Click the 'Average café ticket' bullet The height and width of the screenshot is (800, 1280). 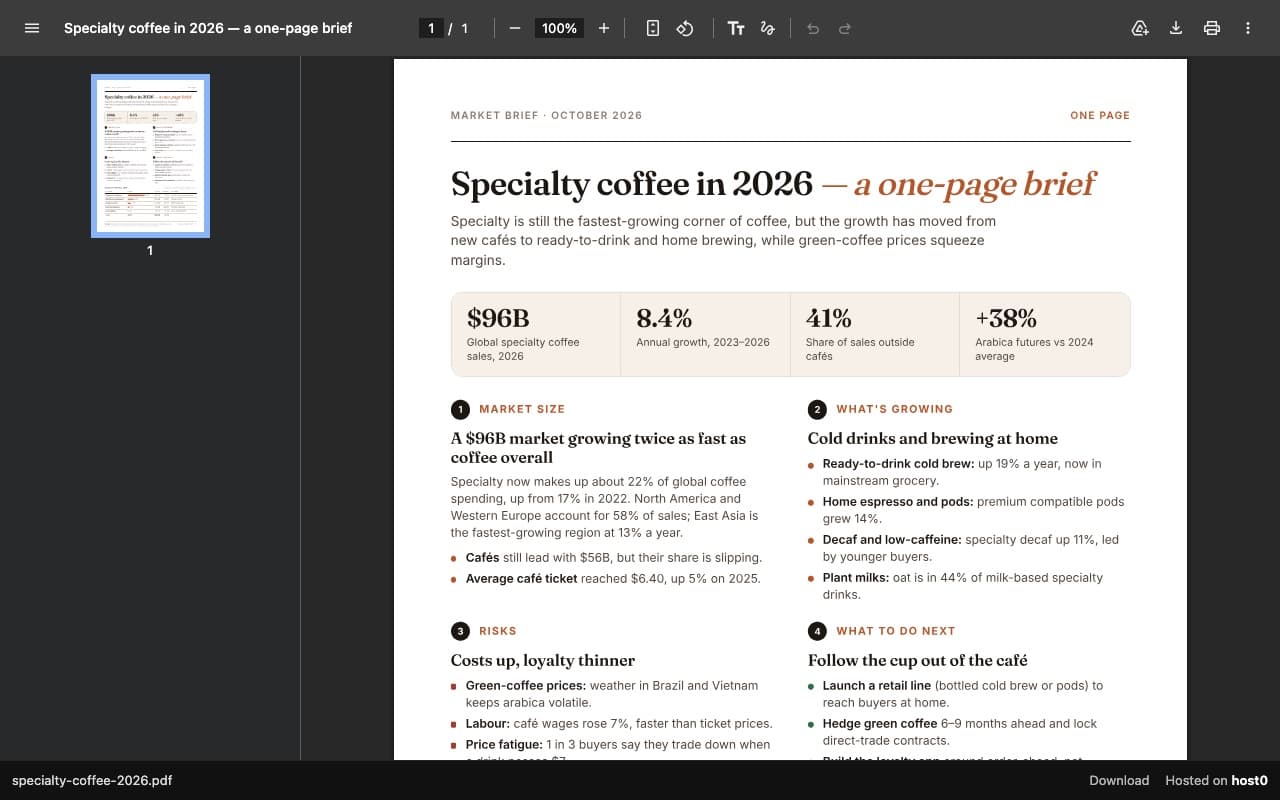coord(521,578)
